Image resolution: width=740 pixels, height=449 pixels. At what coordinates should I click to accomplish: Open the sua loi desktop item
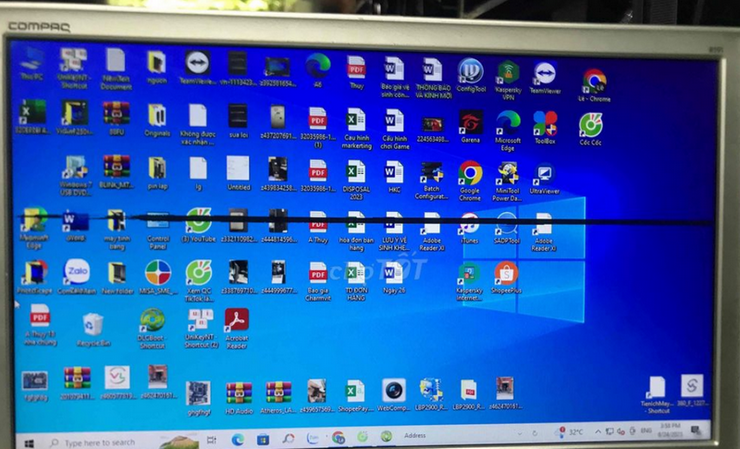(x=237, y=121)
